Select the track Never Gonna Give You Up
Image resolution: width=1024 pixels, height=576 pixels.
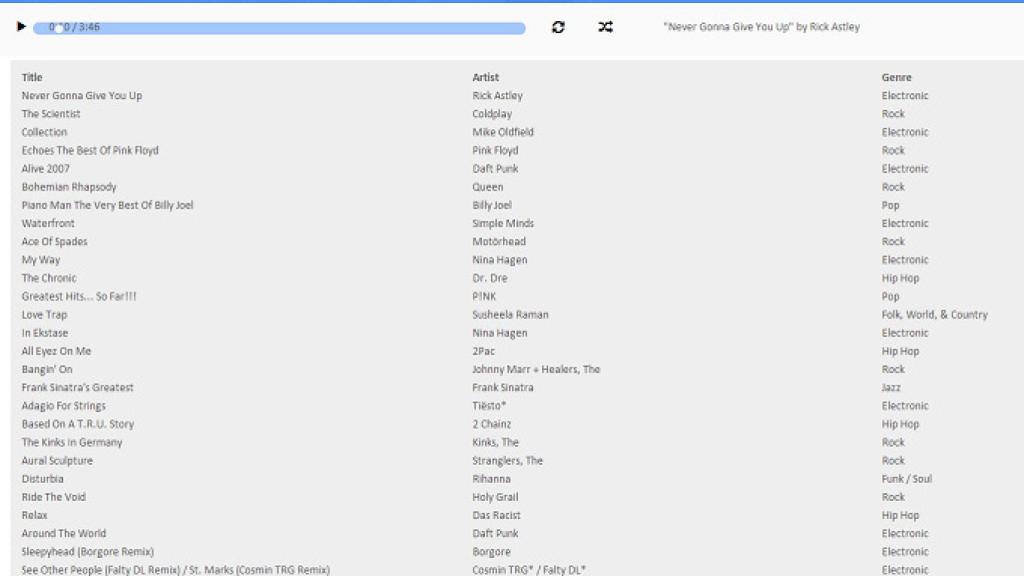pyautogui.click(x=82, y=96)
